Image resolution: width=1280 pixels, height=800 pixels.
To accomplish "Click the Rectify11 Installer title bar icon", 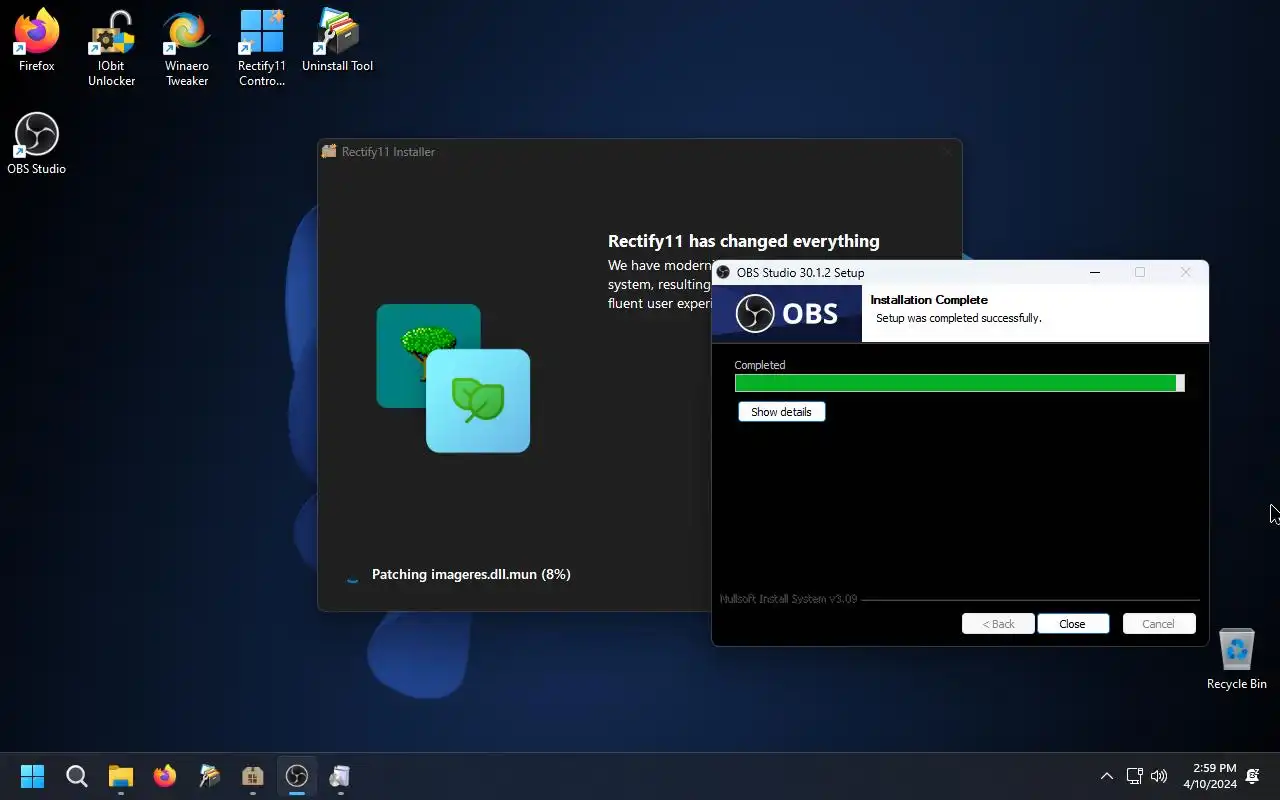I will coord(329,152).
